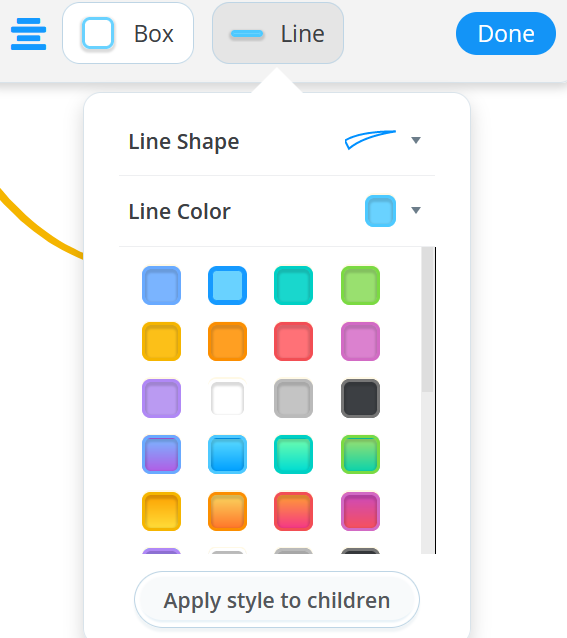Click Apply style to children button
Screen dimensions: 567x638
(277, 600)
